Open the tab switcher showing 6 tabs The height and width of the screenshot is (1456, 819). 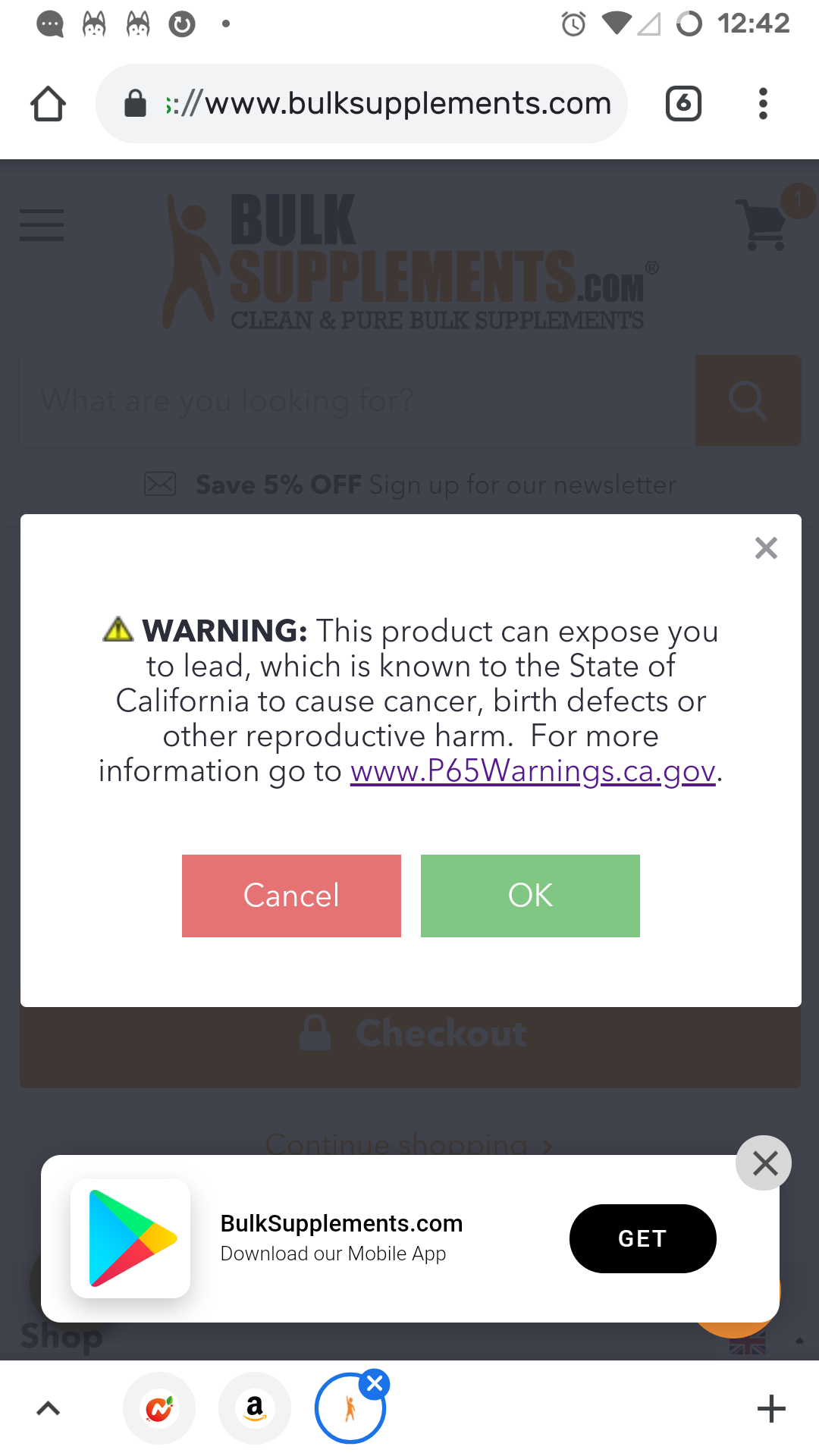tap(683, 104)
